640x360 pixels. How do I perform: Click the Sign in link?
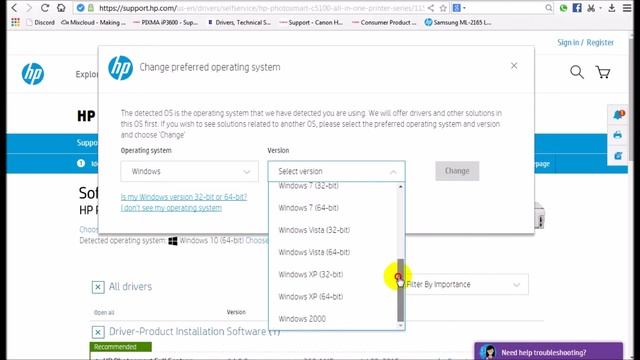pyautogui.click(x=568, y=42)
